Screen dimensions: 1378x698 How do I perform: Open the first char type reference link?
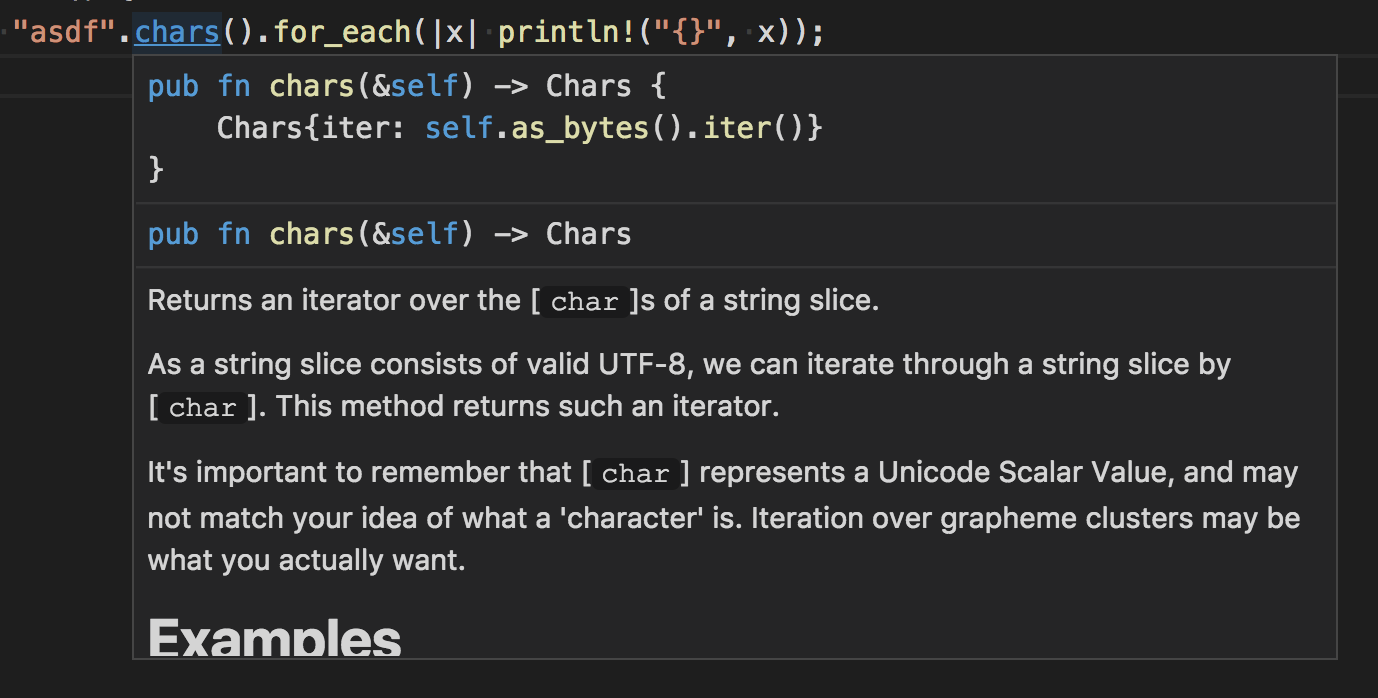point(583,301)
